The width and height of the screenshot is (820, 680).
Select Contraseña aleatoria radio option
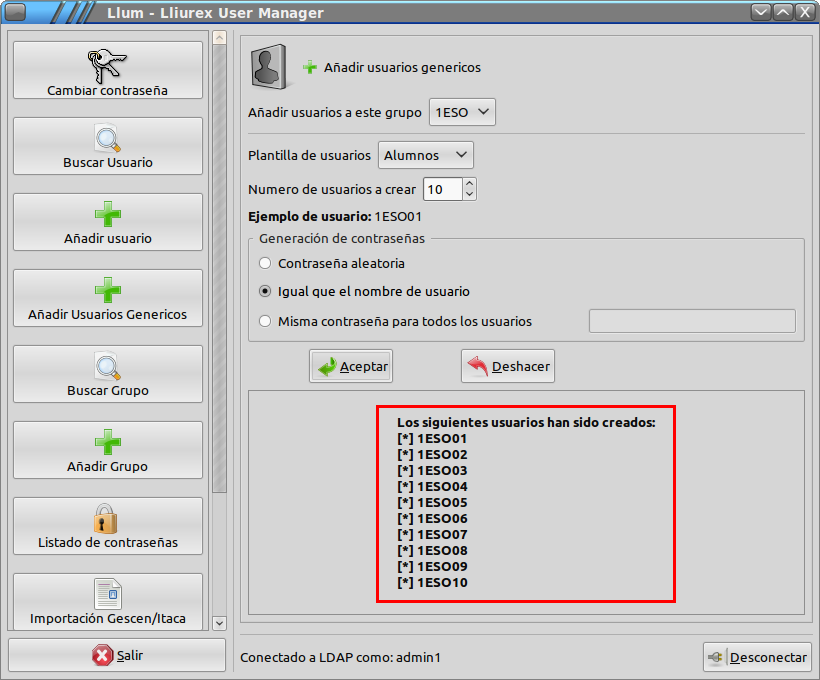tap(265, 264)
